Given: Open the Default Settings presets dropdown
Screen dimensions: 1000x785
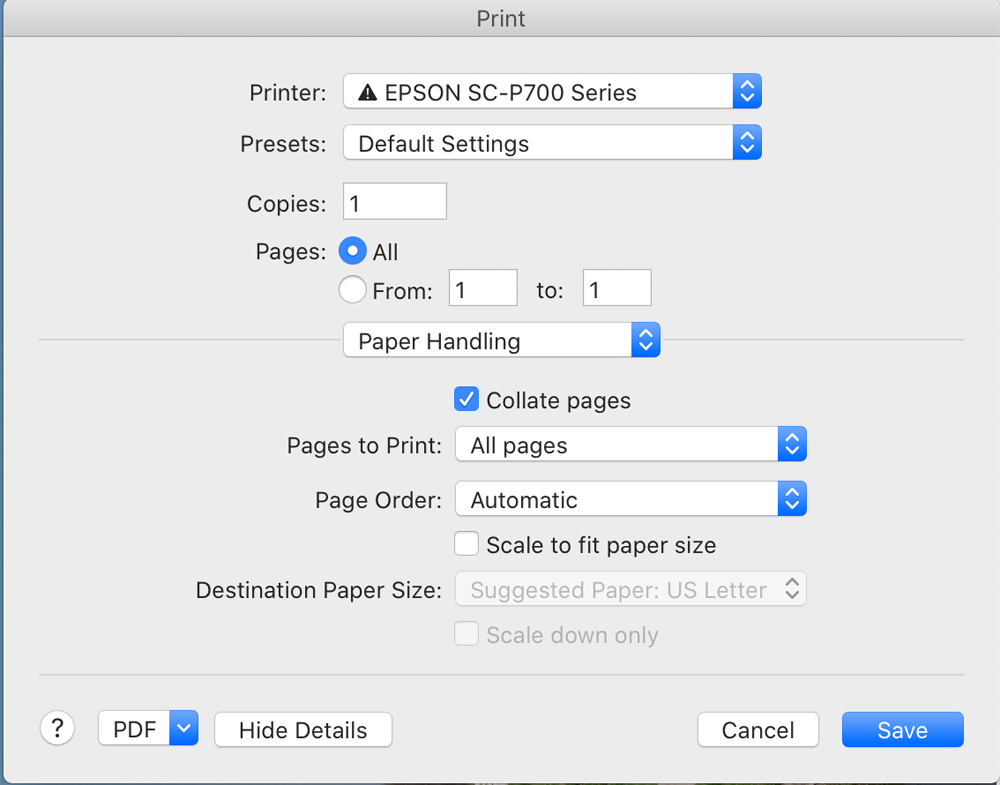Looking at the screenshot, I should tap(538, 143).
